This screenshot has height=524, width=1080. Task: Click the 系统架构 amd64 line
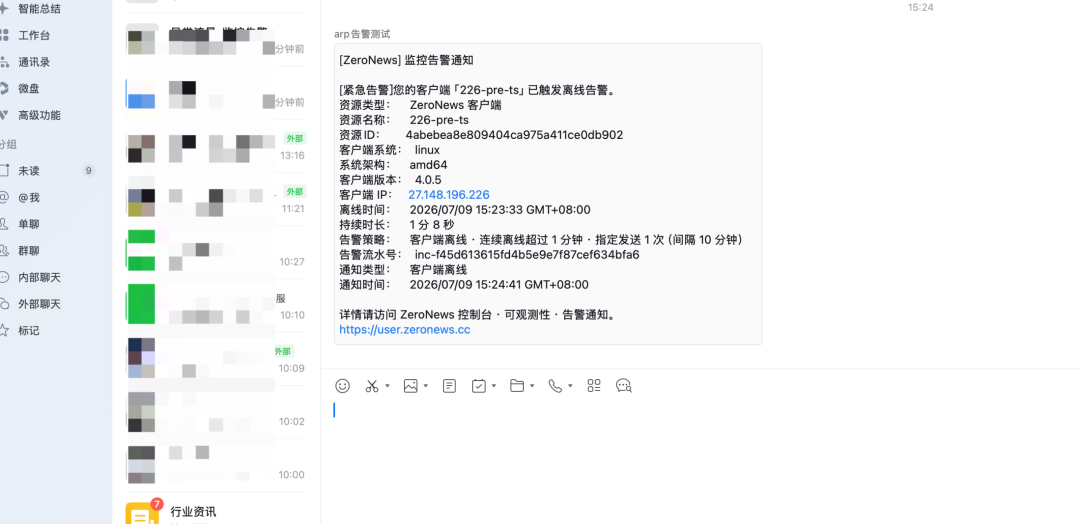pos(393,165)
